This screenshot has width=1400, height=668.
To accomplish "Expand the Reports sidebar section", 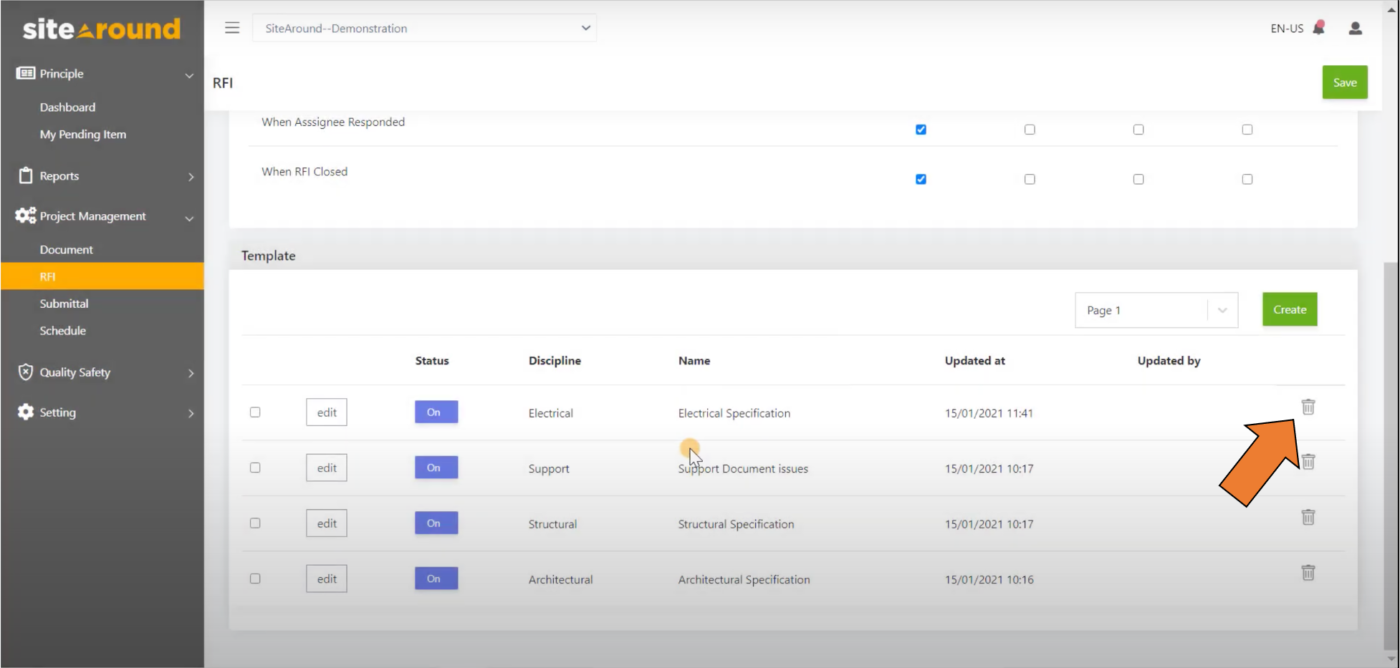I will 190,175.
